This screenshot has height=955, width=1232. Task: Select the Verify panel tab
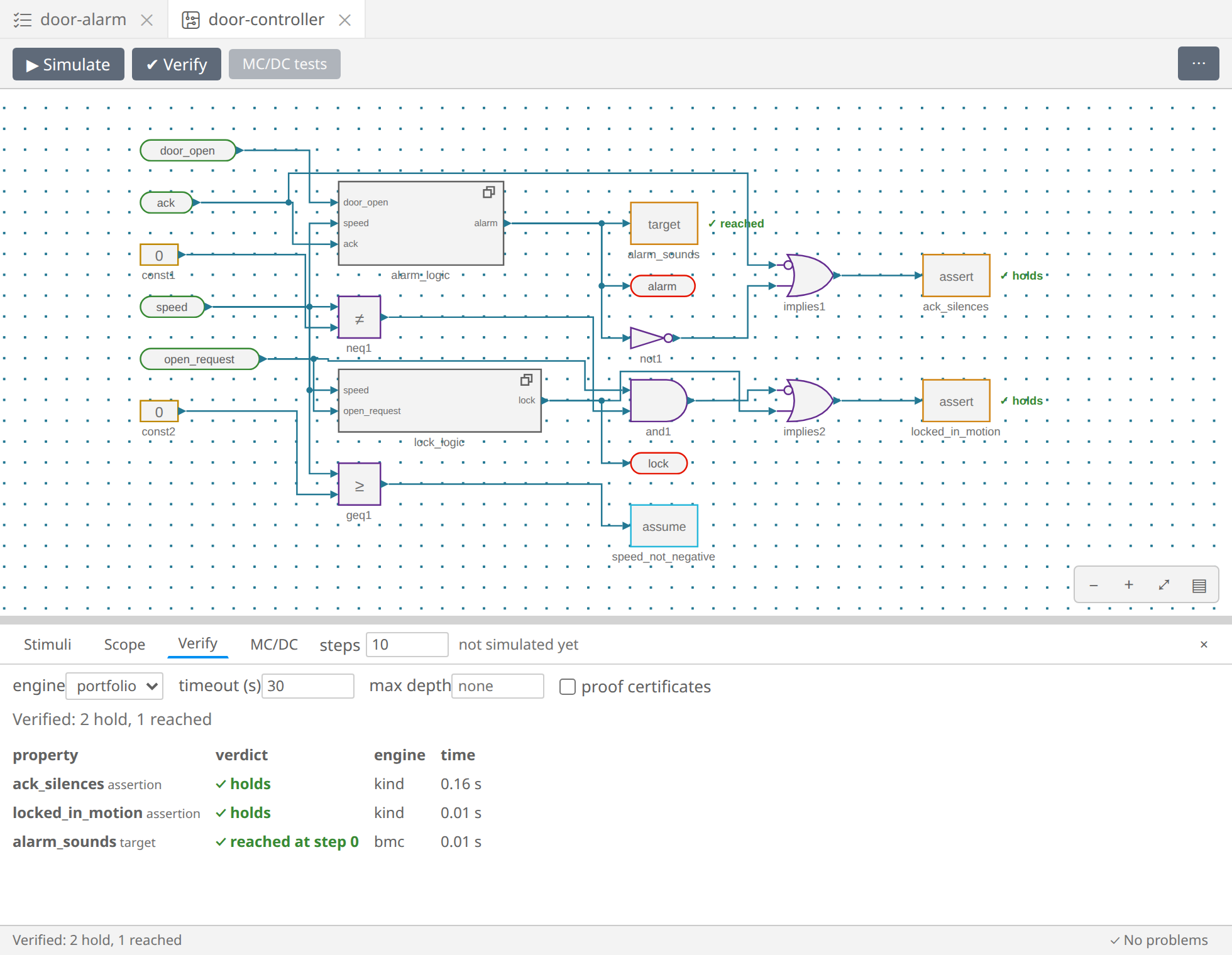click(197, 644)
